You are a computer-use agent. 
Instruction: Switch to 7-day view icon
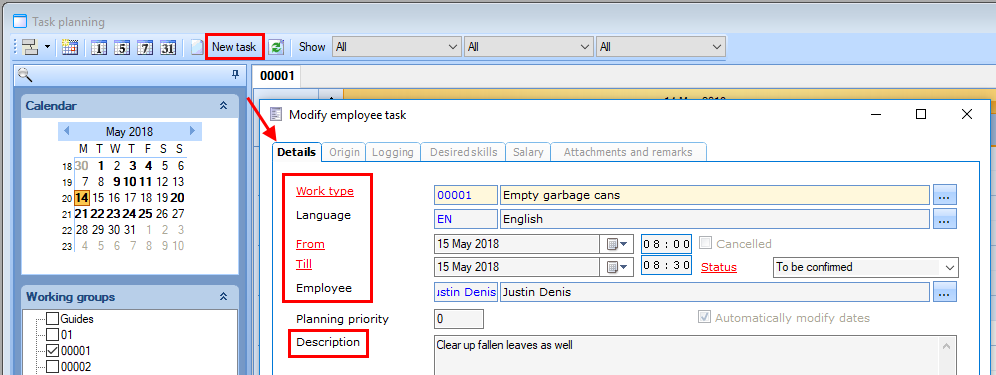coord(145,47)
